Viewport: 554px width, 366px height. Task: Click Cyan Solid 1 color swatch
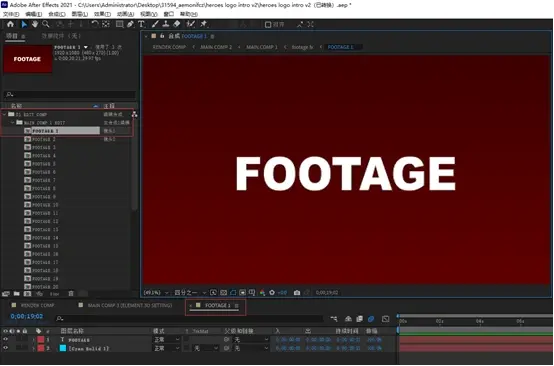pyautogui.click(x=63, y=348)
